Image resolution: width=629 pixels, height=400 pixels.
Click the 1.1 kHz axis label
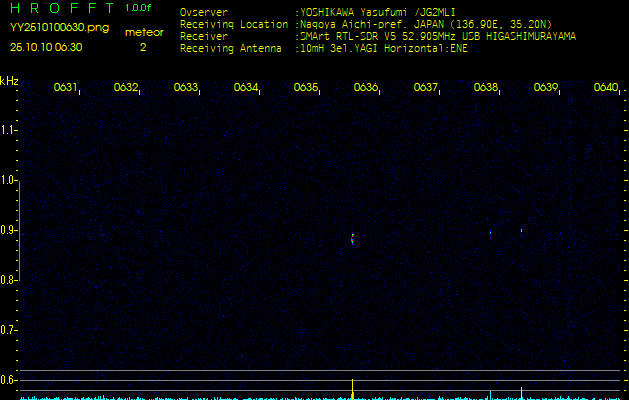(x=8, y=130)
